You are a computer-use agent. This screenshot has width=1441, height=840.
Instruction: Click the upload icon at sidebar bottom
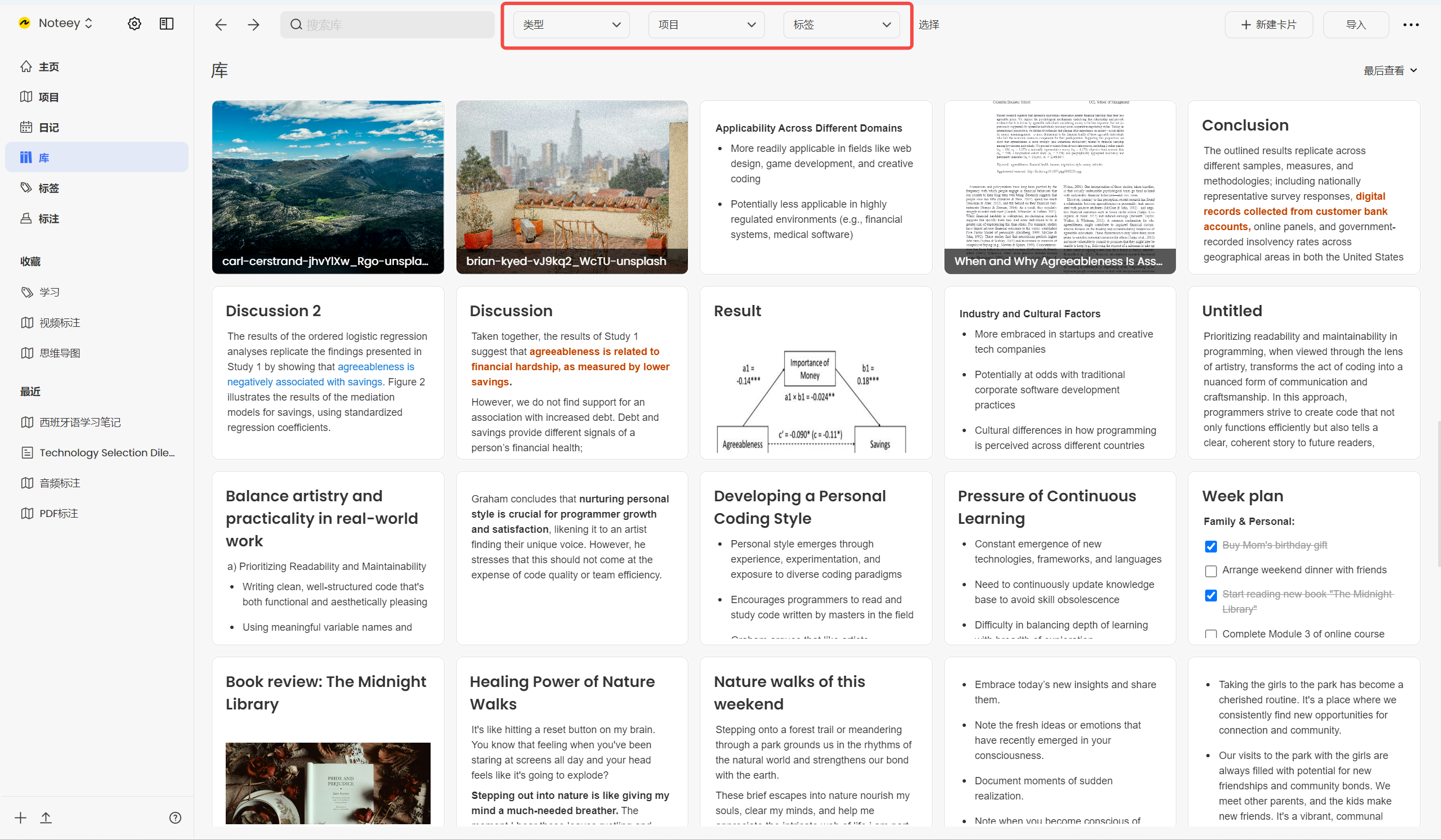[x=46, y=817]
